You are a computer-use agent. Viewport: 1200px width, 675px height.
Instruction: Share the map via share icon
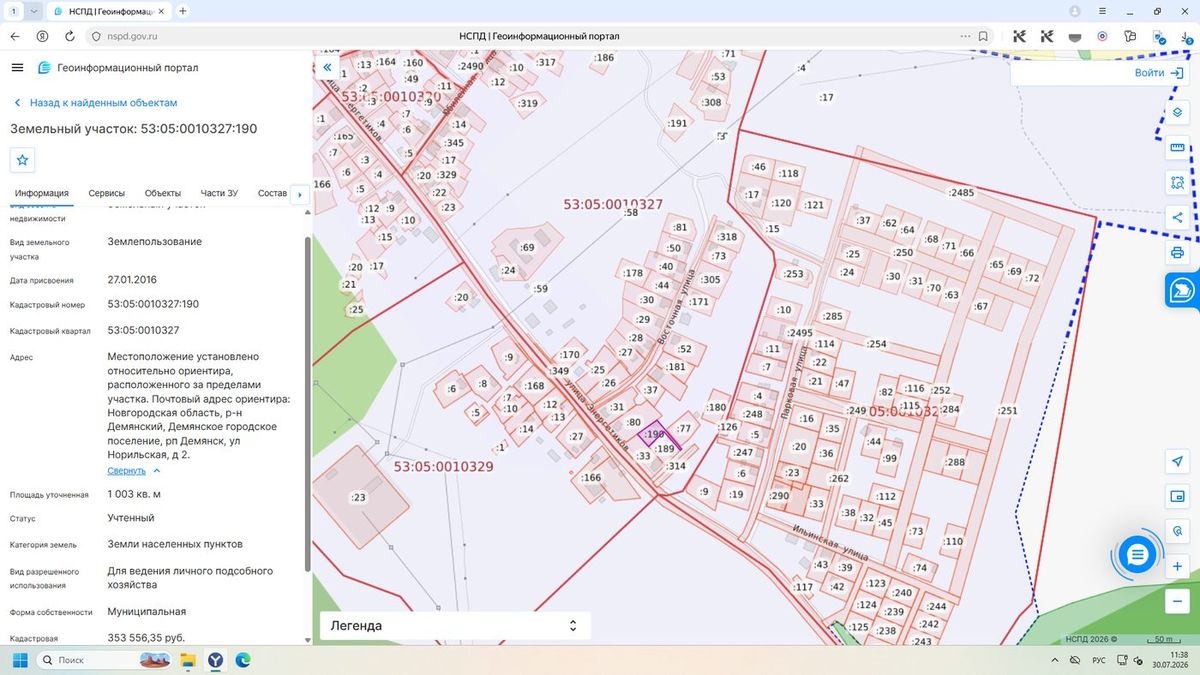click(1177, 217)
